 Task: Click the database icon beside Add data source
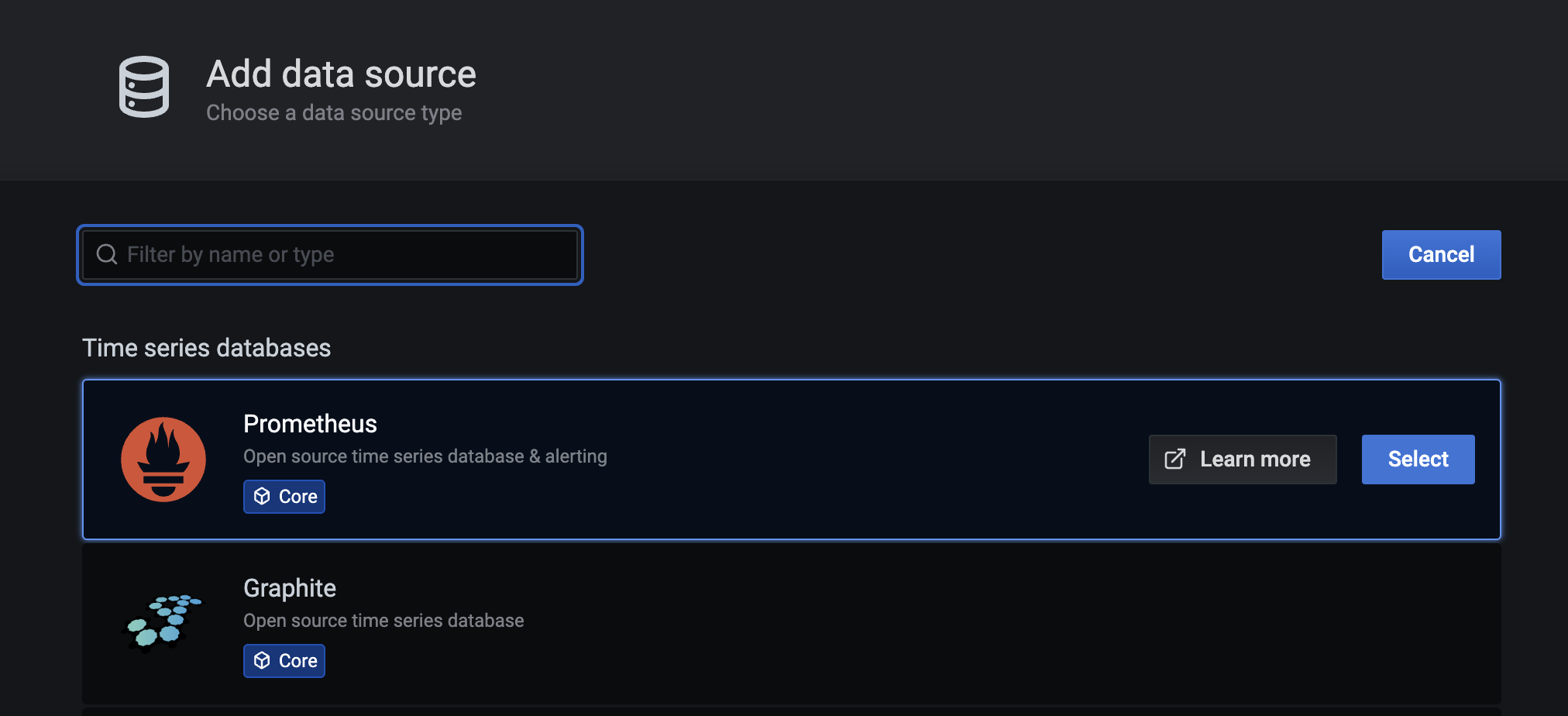point(144,87)
